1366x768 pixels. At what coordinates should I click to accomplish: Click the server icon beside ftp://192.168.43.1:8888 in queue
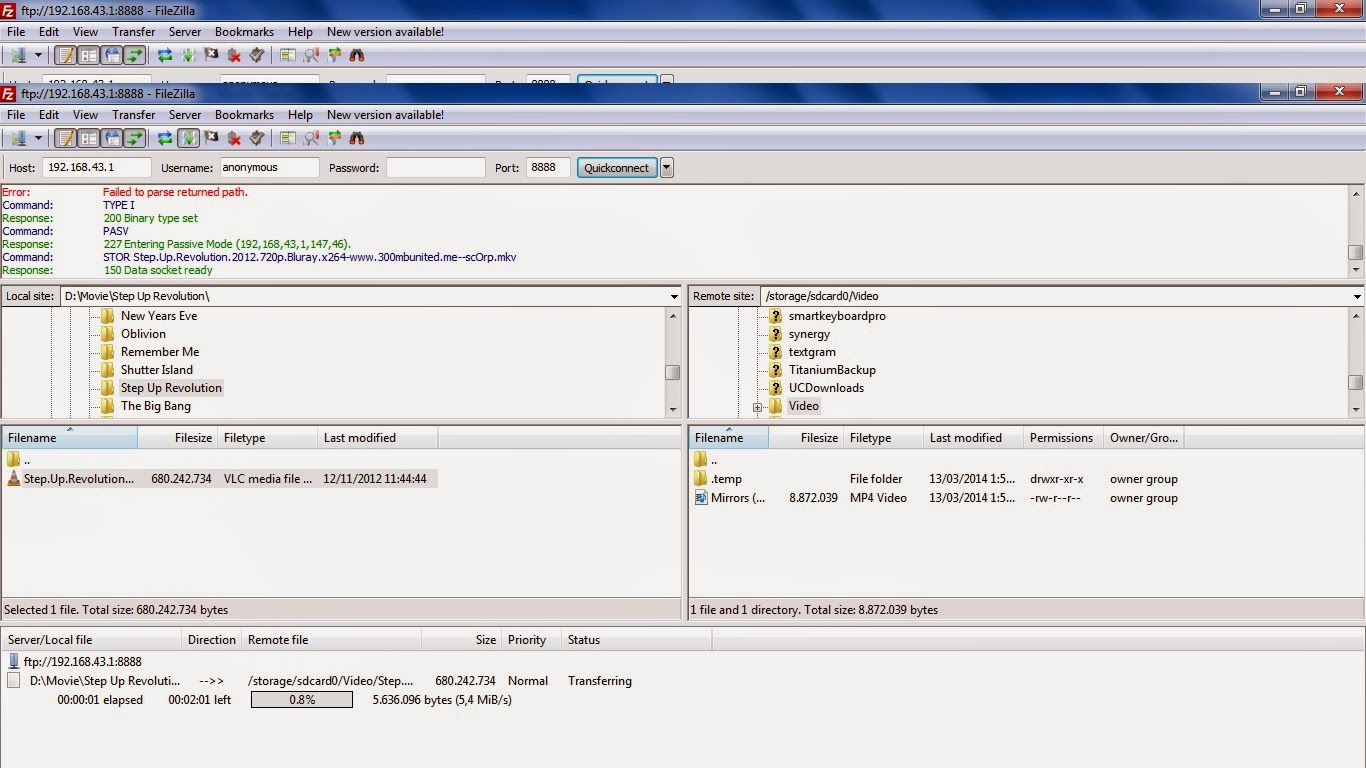(14, 661)
